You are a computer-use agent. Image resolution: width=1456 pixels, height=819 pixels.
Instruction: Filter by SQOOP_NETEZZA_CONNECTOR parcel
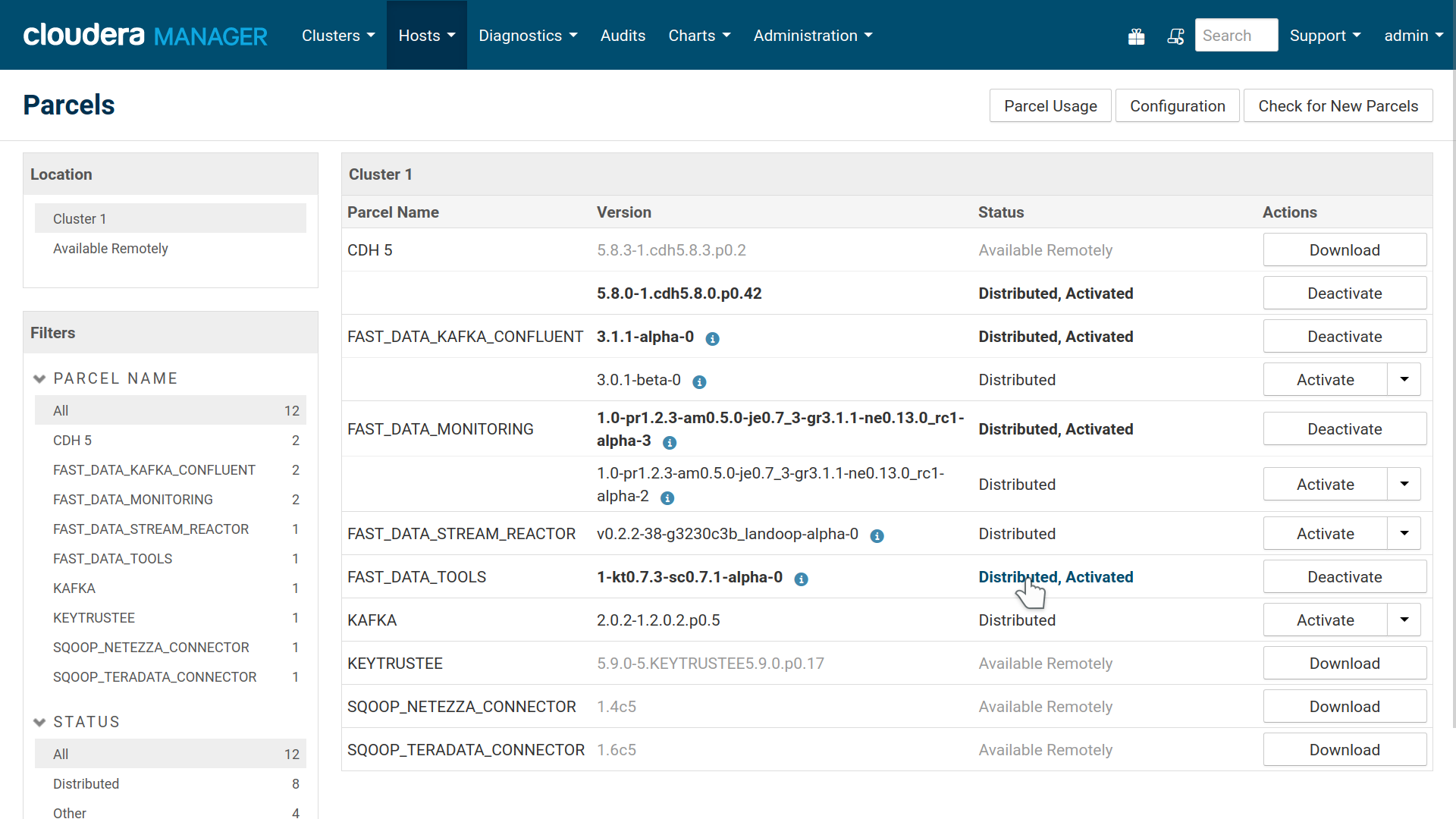171,647
